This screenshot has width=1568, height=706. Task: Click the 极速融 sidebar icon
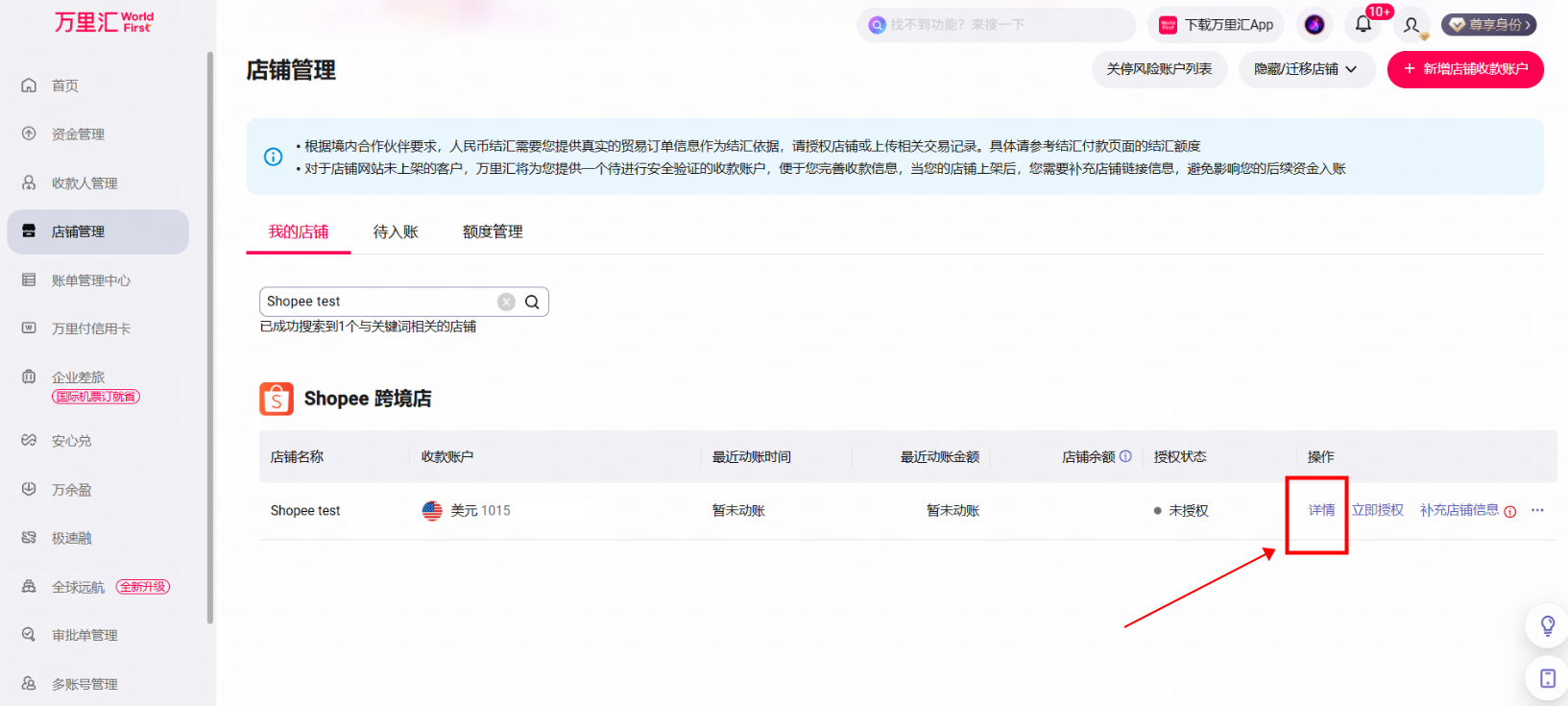click(x=29, y=538)
